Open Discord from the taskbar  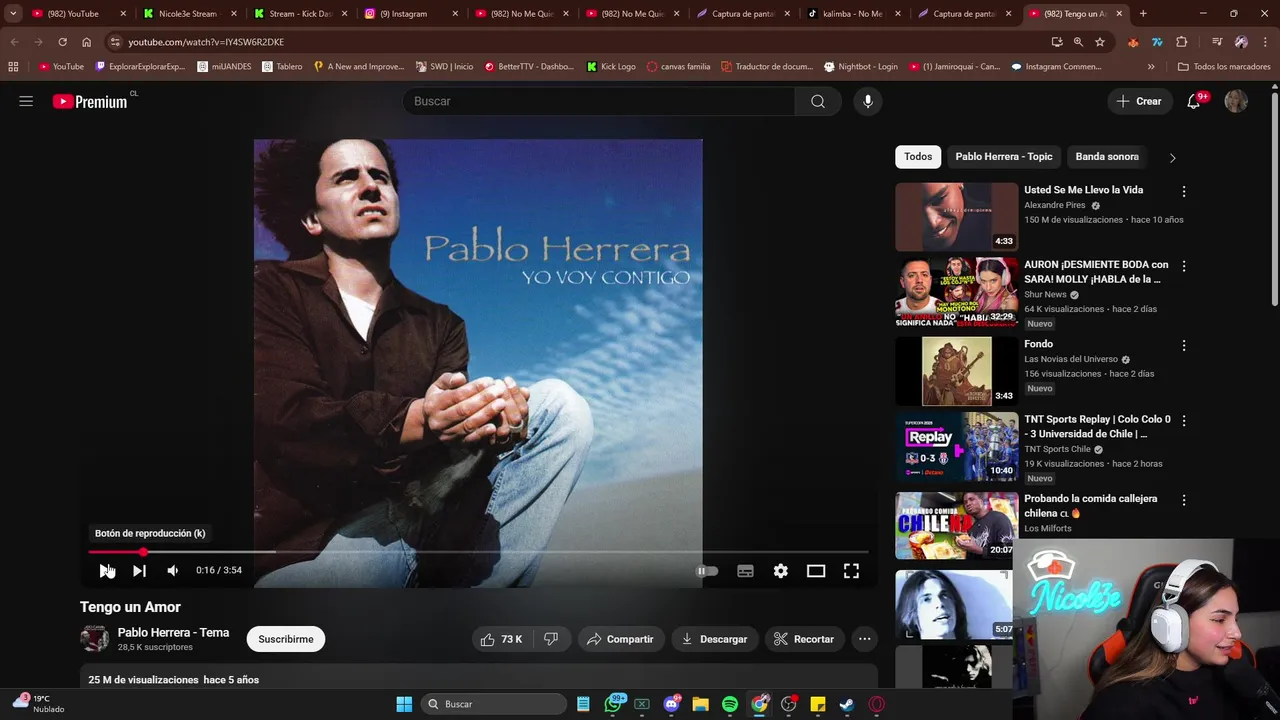pyautogui.click(x=672, y=704)
